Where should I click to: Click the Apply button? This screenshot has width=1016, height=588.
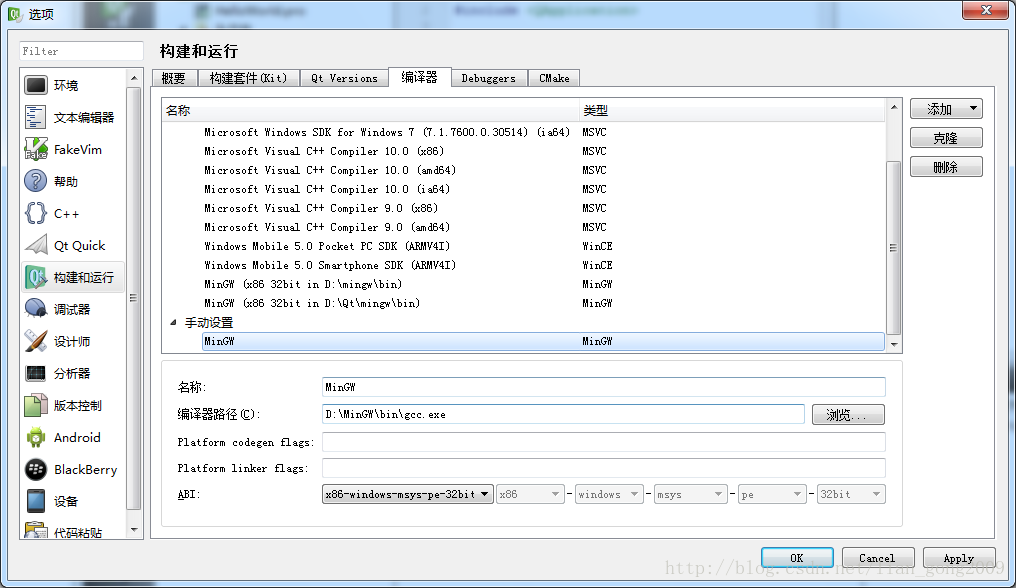click(958, 558)
